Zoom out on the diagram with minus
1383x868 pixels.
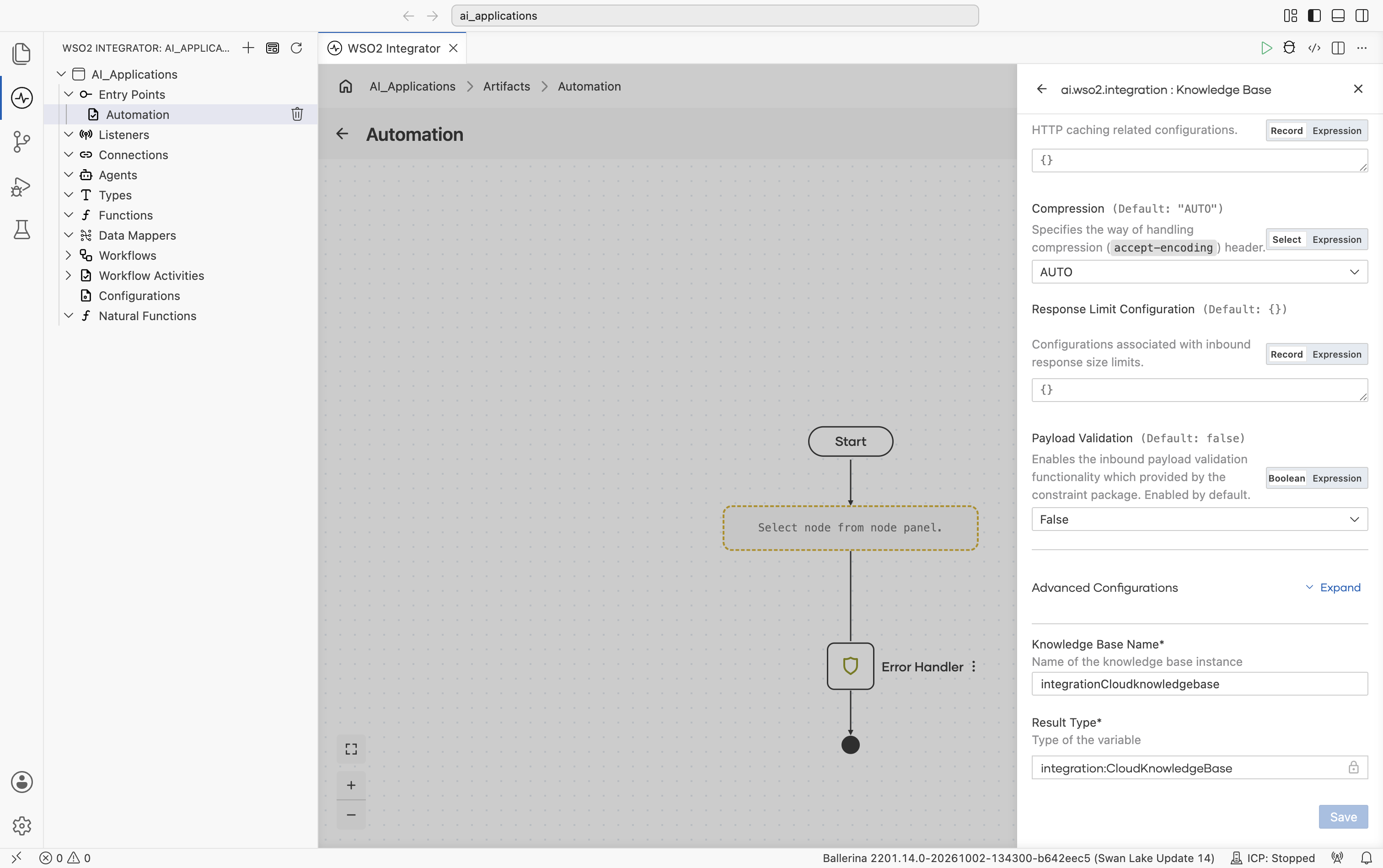click(351, 814)
